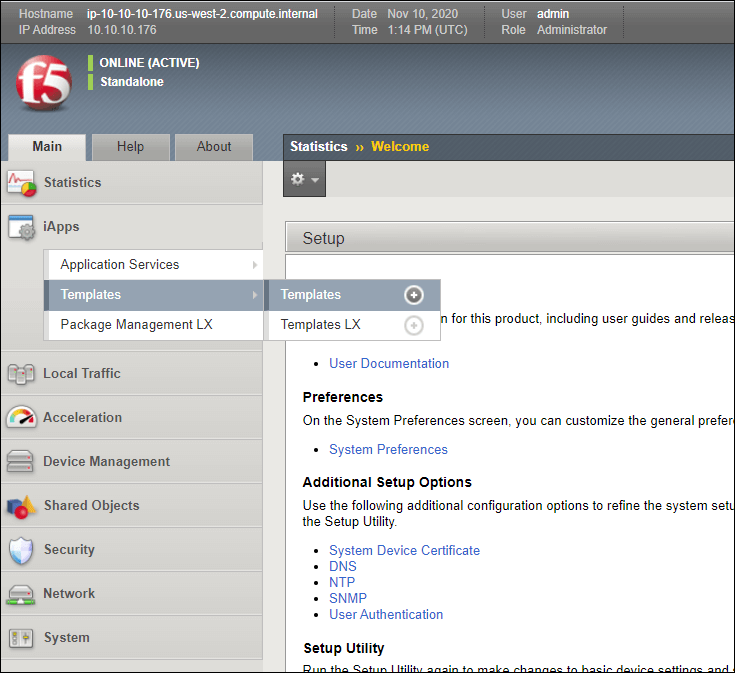Select Package Management LX menu item
Image resolution: width=735 pixels, height=673 pixels.
pos(136,325)
